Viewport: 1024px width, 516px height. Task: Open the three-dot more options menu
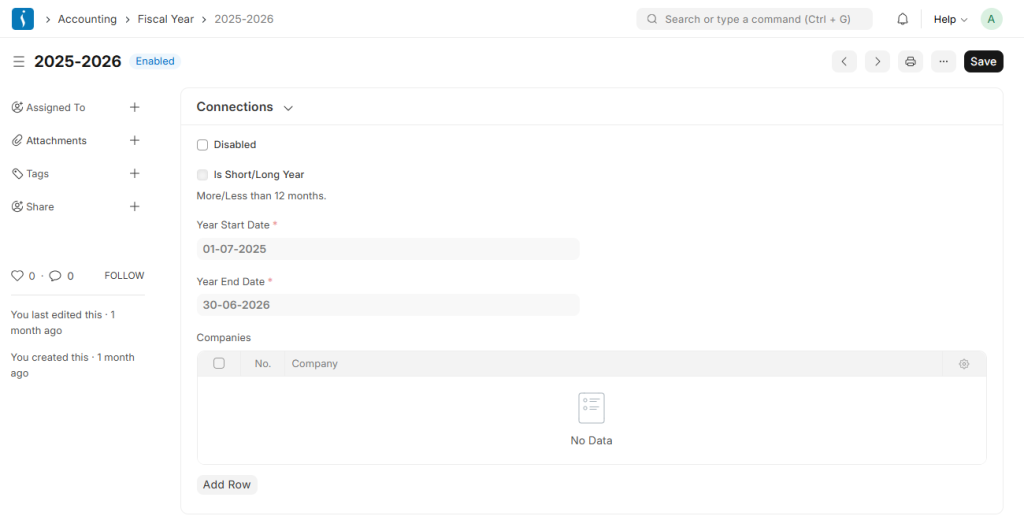pos(943,61)
